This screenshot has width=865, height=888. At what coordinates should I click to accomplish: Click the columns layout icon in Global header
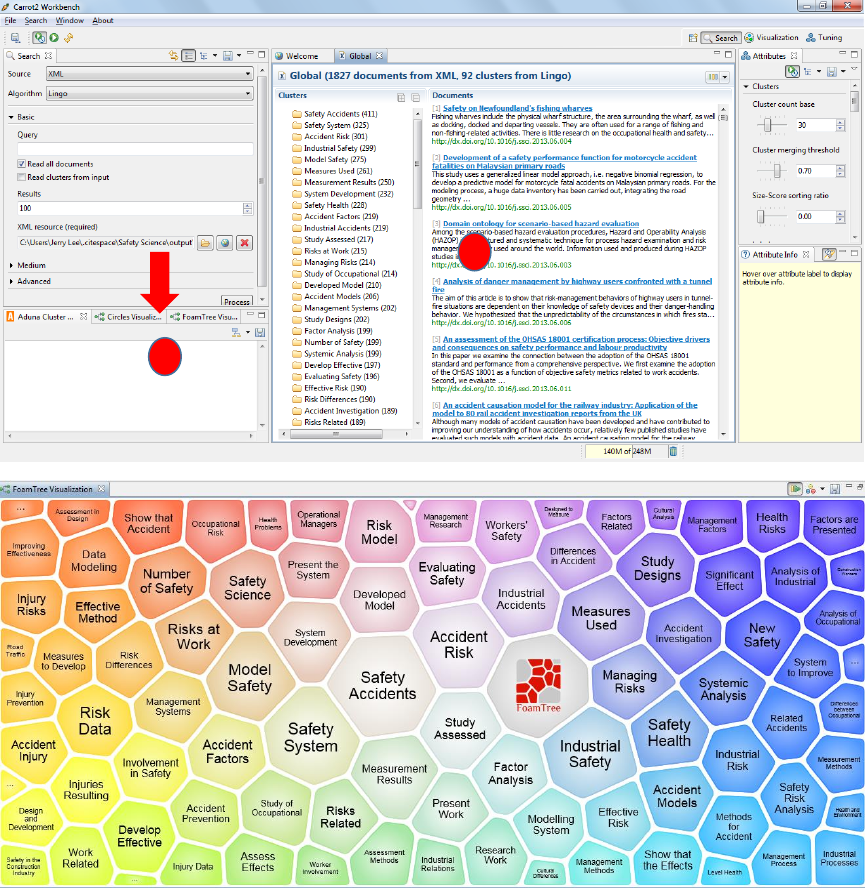(713, 76)
